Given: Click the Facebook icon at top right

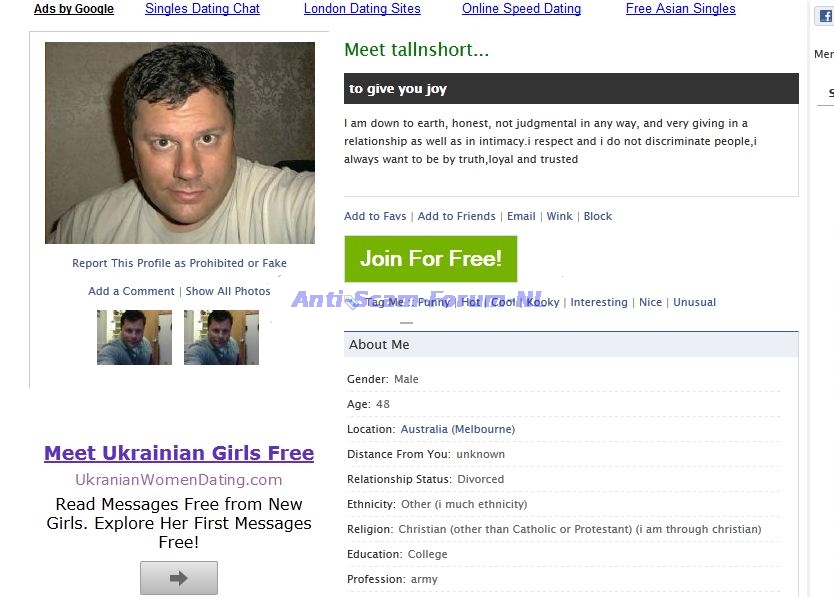Looking at the screenshot, I should (827, 16).
